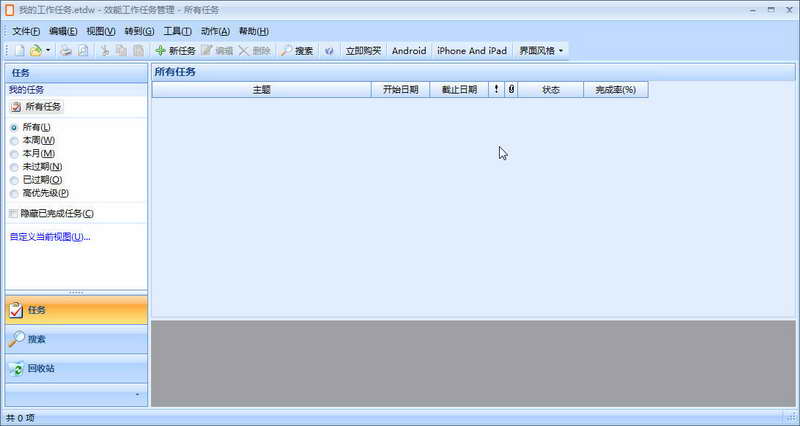Open the 文件(F) menu
The width and height of the screenshot is (800, 426).
(26, 31)
